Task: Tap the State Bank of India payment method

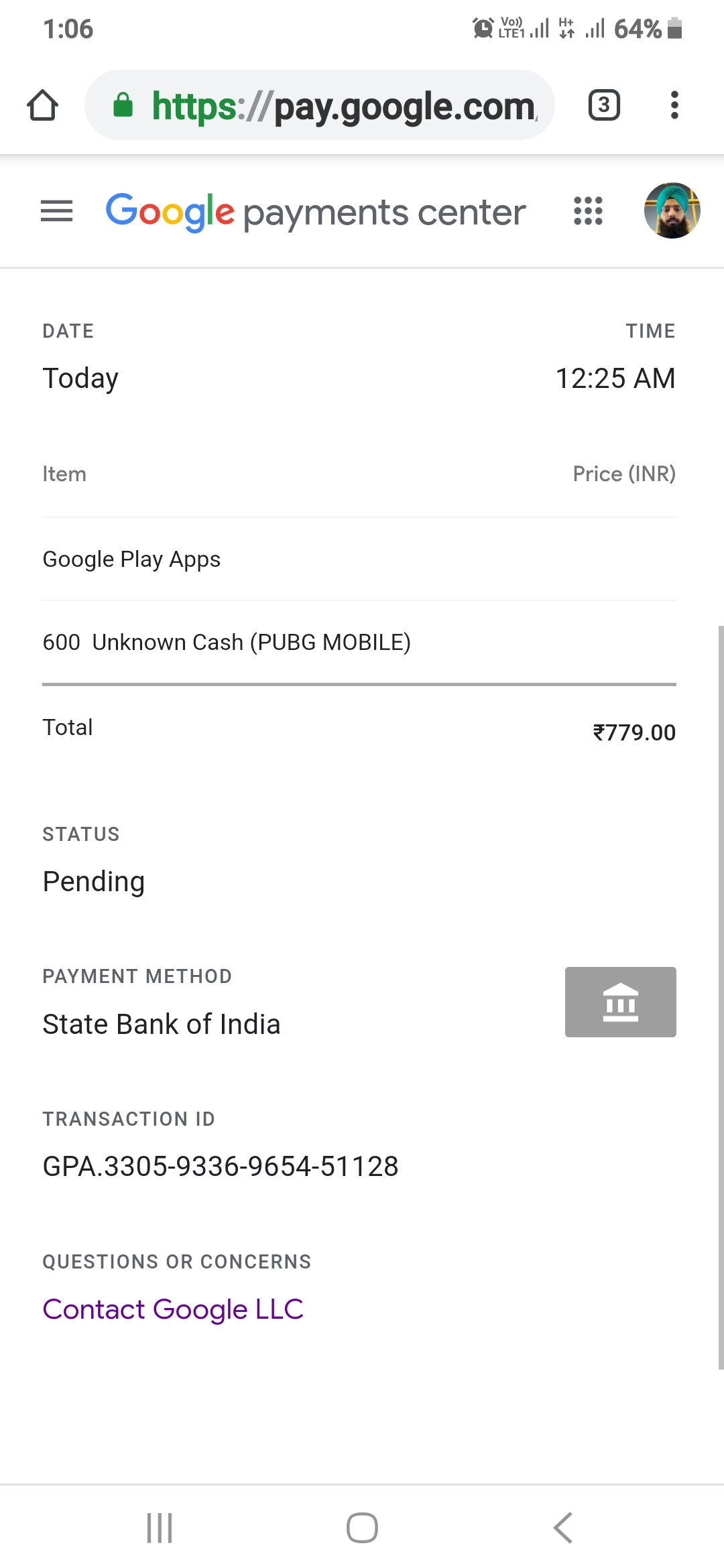Action: pos(162,1024)
